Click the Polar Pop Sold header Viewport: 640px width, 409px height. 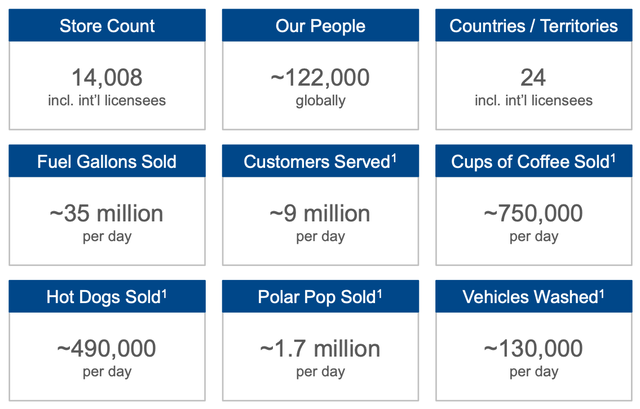[x=320, y=297]
